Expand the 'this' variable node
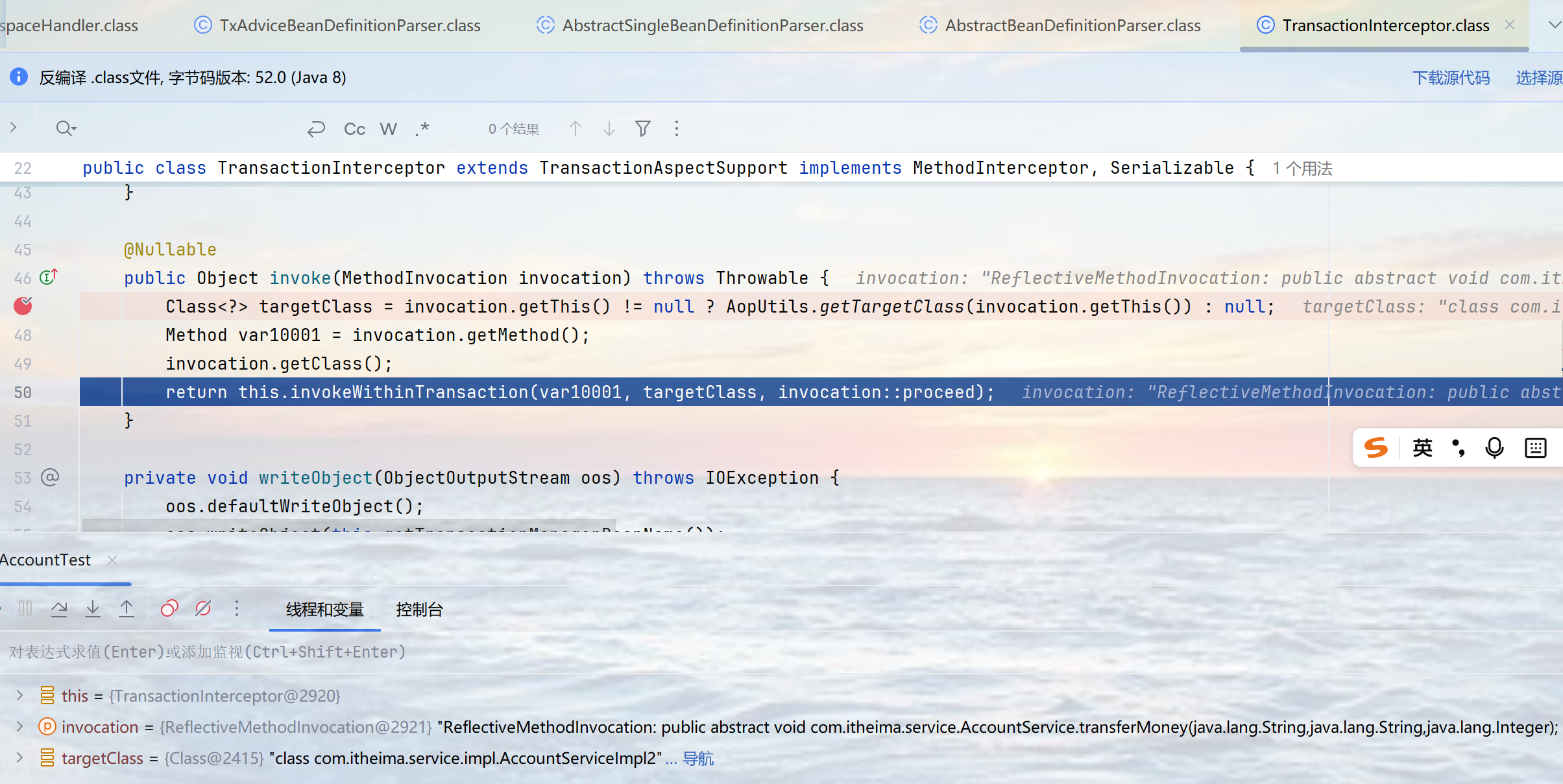The width and height of the screenshot is (1563, 784). pyautogui.click(x=19, y=696)
